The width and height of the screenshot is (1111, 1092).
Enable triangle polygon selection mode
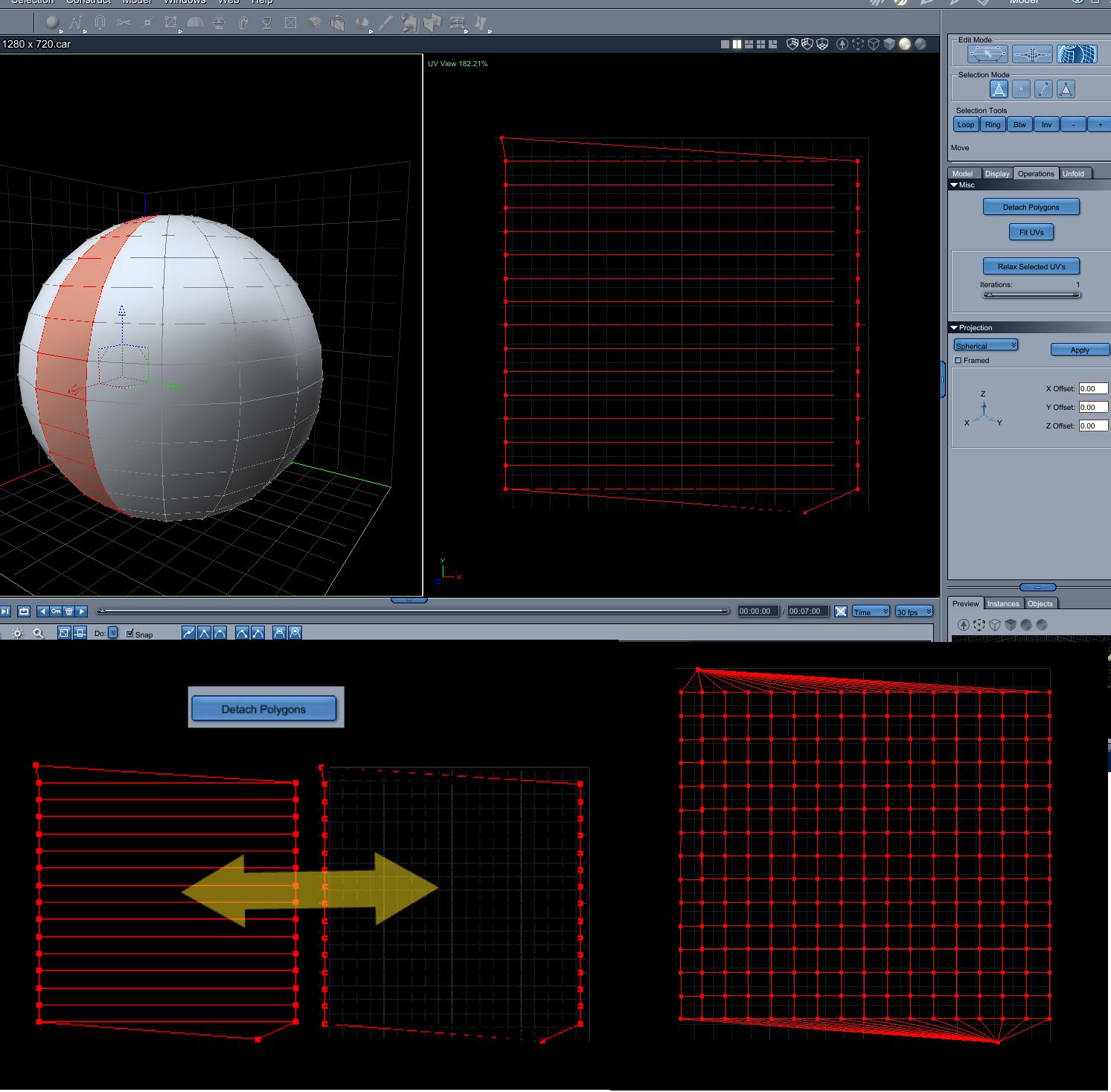pos(999,89)
